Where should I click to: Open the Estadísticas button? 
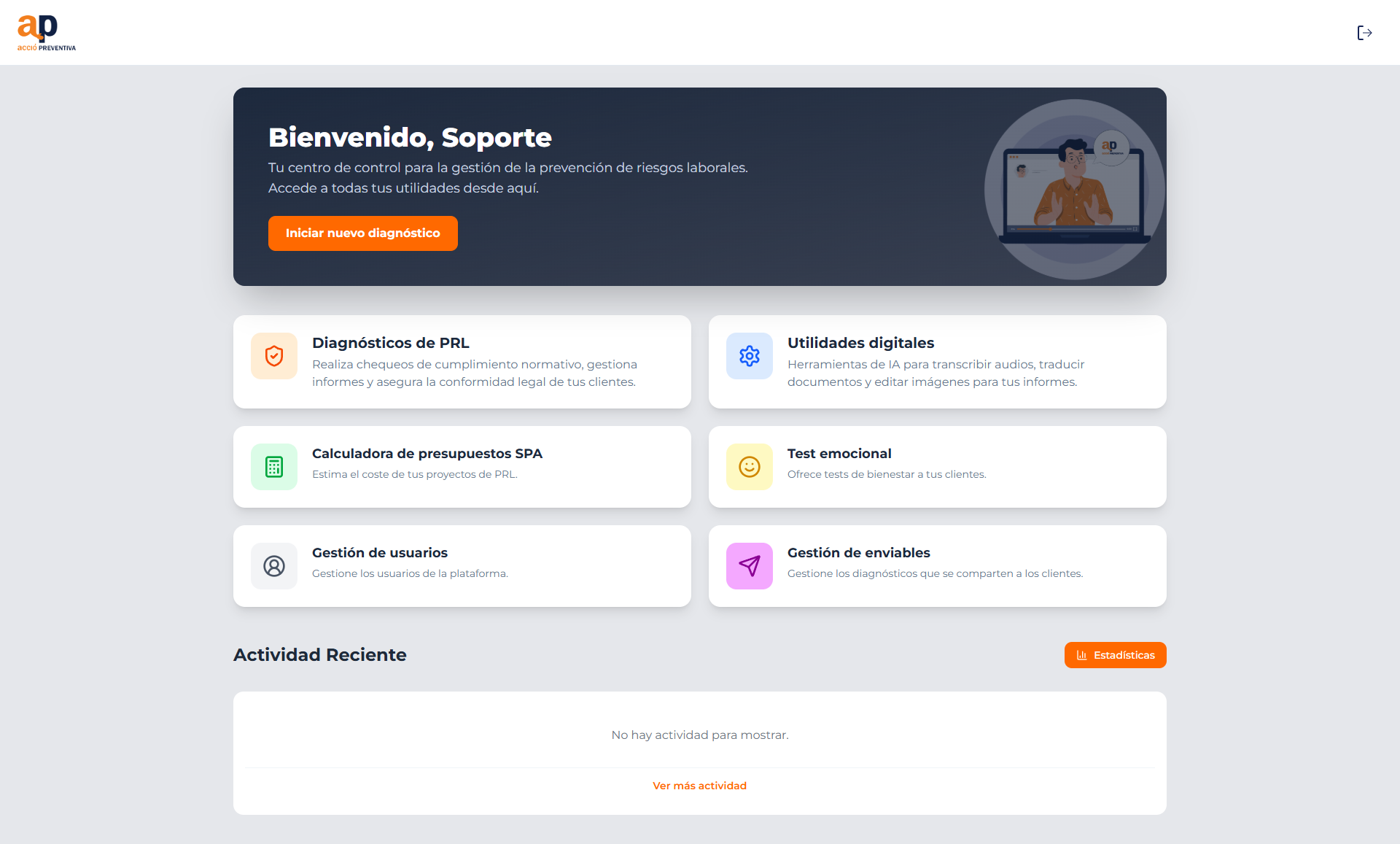pyautogui.click(x=1116, y=655)
